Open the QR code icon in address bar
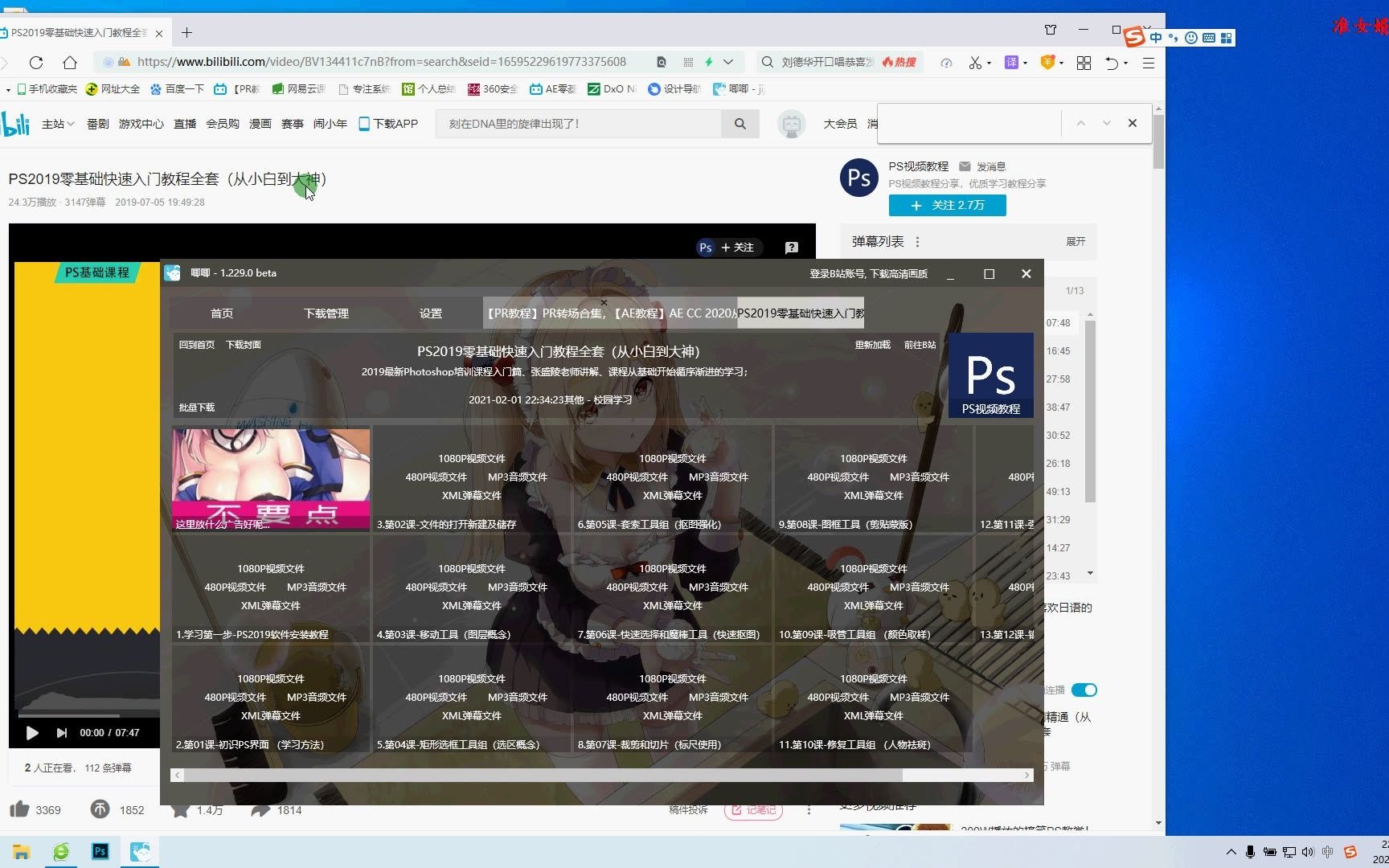Viewport: 1389px width, 868px height. click(688, 62)
